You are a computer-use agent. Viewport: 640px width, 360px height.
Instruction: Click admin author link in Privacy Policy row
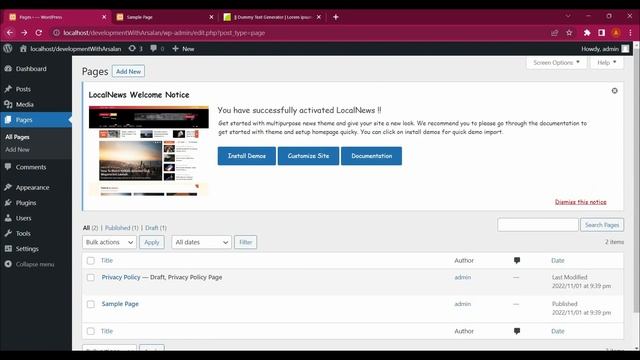pos(462,277)
